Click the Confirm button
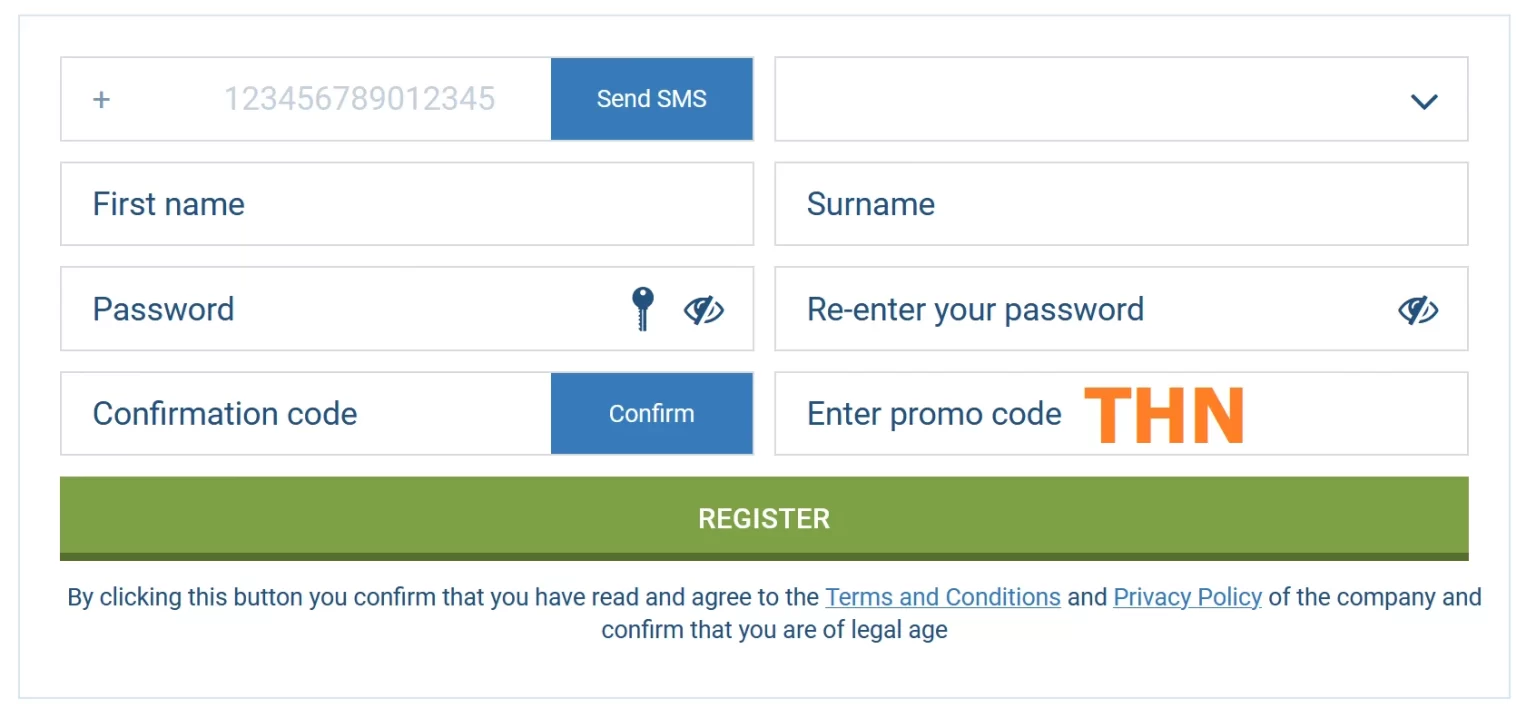 (x=652, y=413)
